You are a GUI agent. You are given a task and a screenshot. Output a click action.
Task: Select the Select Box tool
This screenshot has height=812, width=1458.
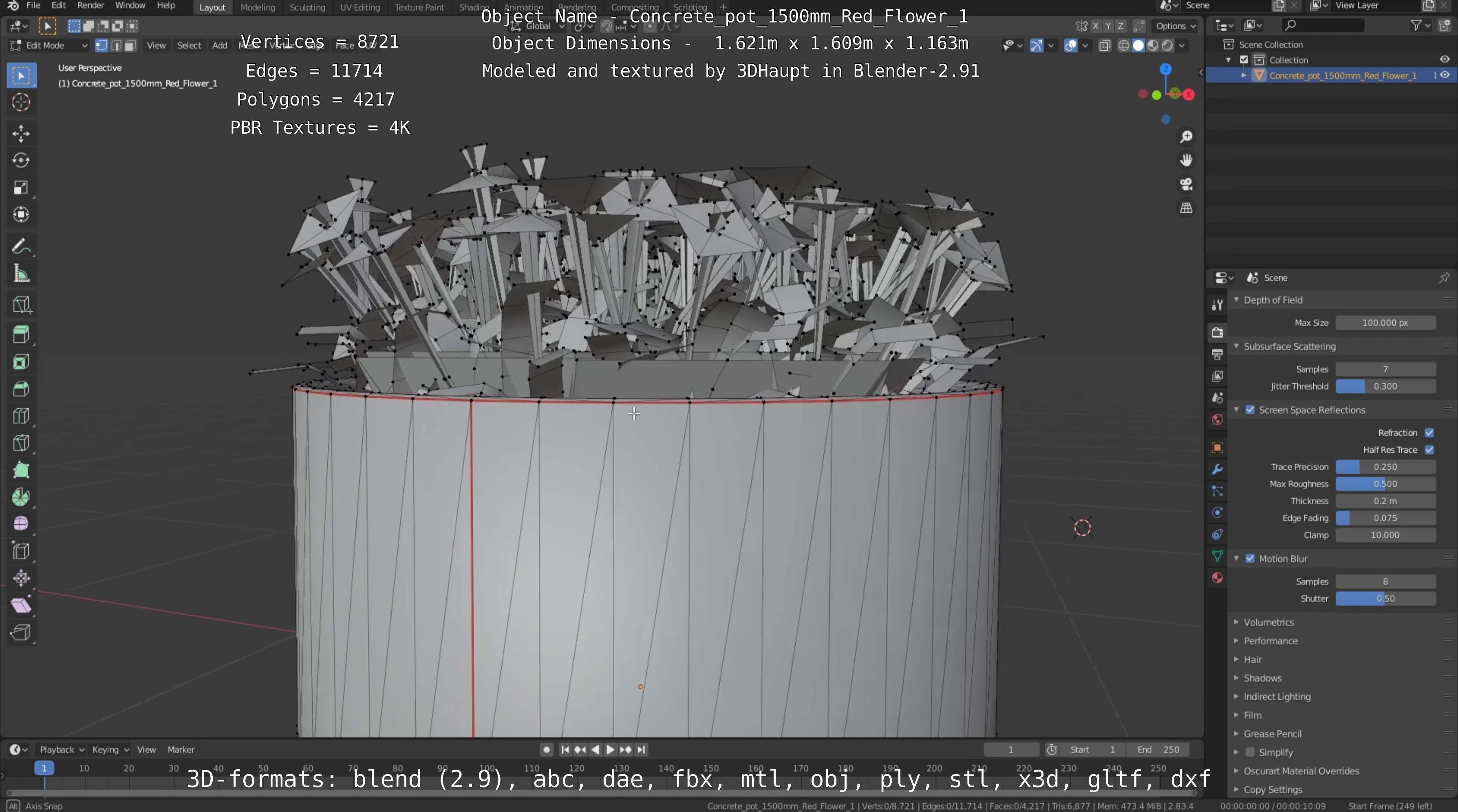tap(22, 75)
